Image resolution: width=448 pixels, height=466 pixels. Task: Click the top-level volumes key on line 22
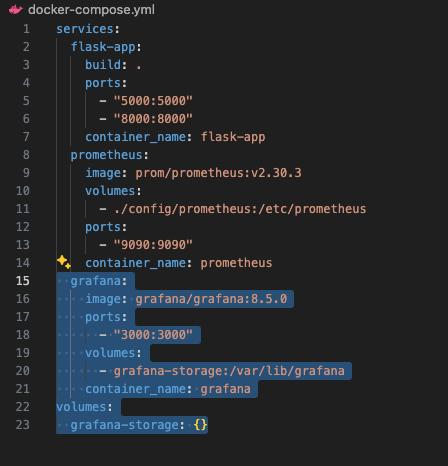point(82,407)
